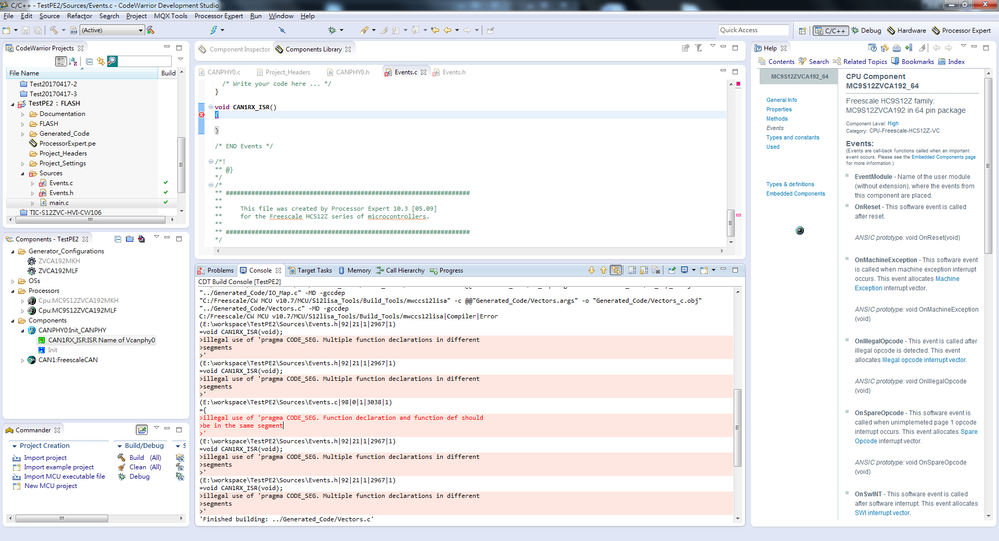Click the filter icon in Components Library
Image resolution: width=999 pixels, height=541 pixels.
(x=698, y=48)
